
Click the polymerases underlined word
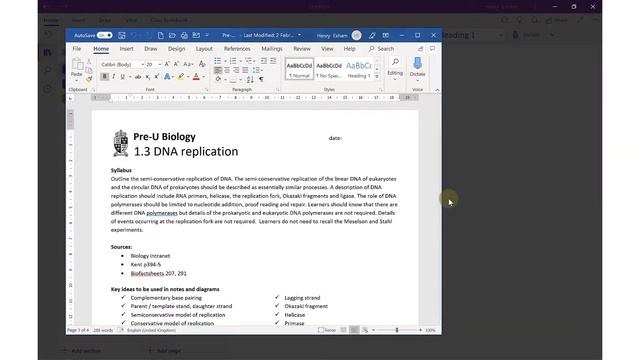click(x=162, y=213)
